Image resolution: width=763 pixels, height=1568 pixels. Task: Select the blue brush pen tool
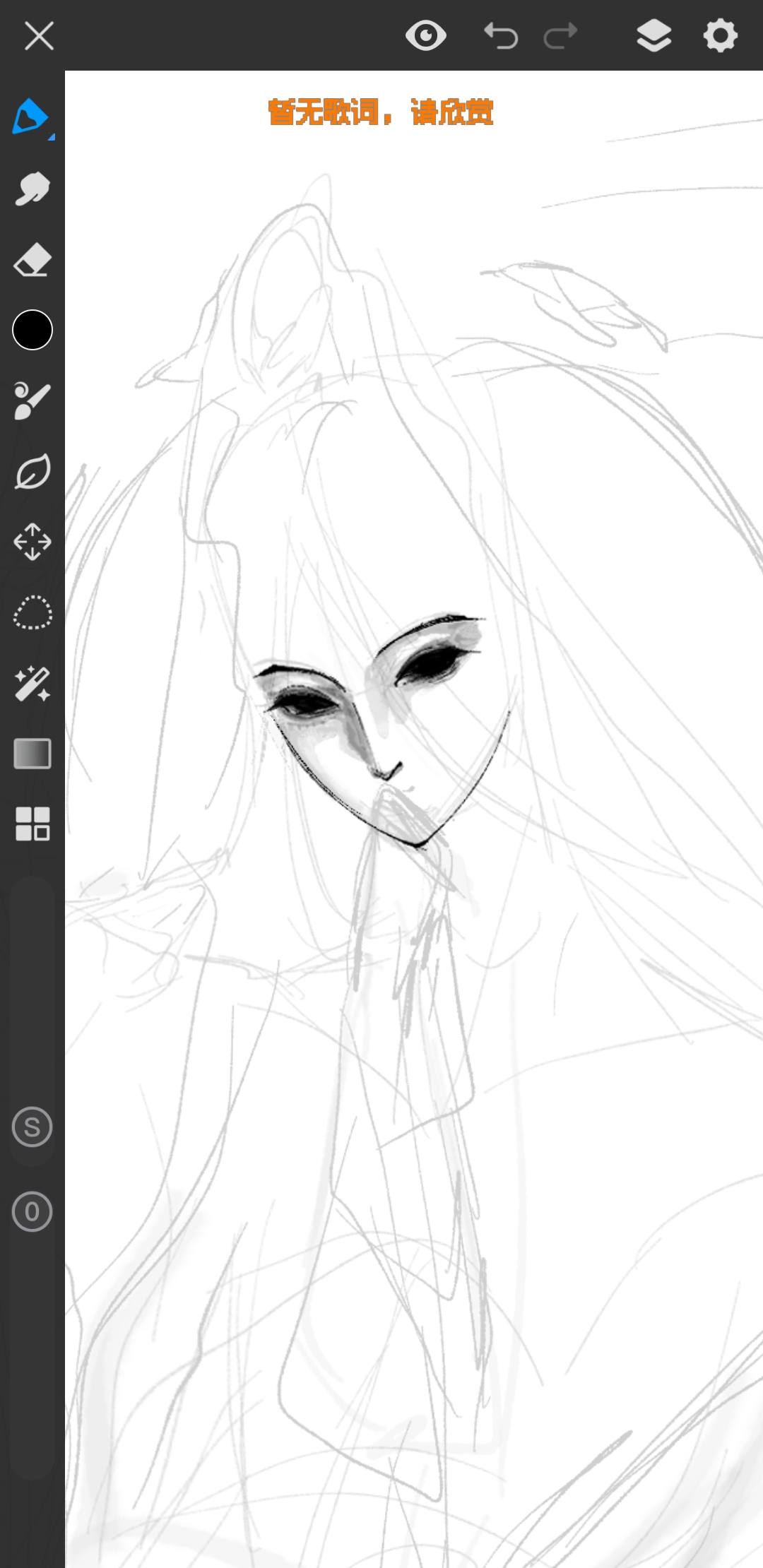point(30,117)
